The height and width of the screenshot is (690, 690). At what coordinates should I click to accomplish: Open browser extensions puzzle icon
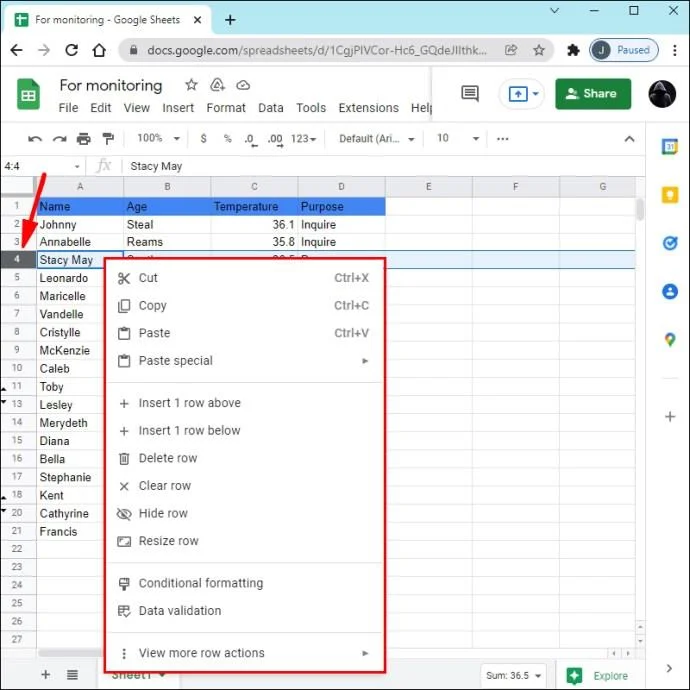[573, 50]
